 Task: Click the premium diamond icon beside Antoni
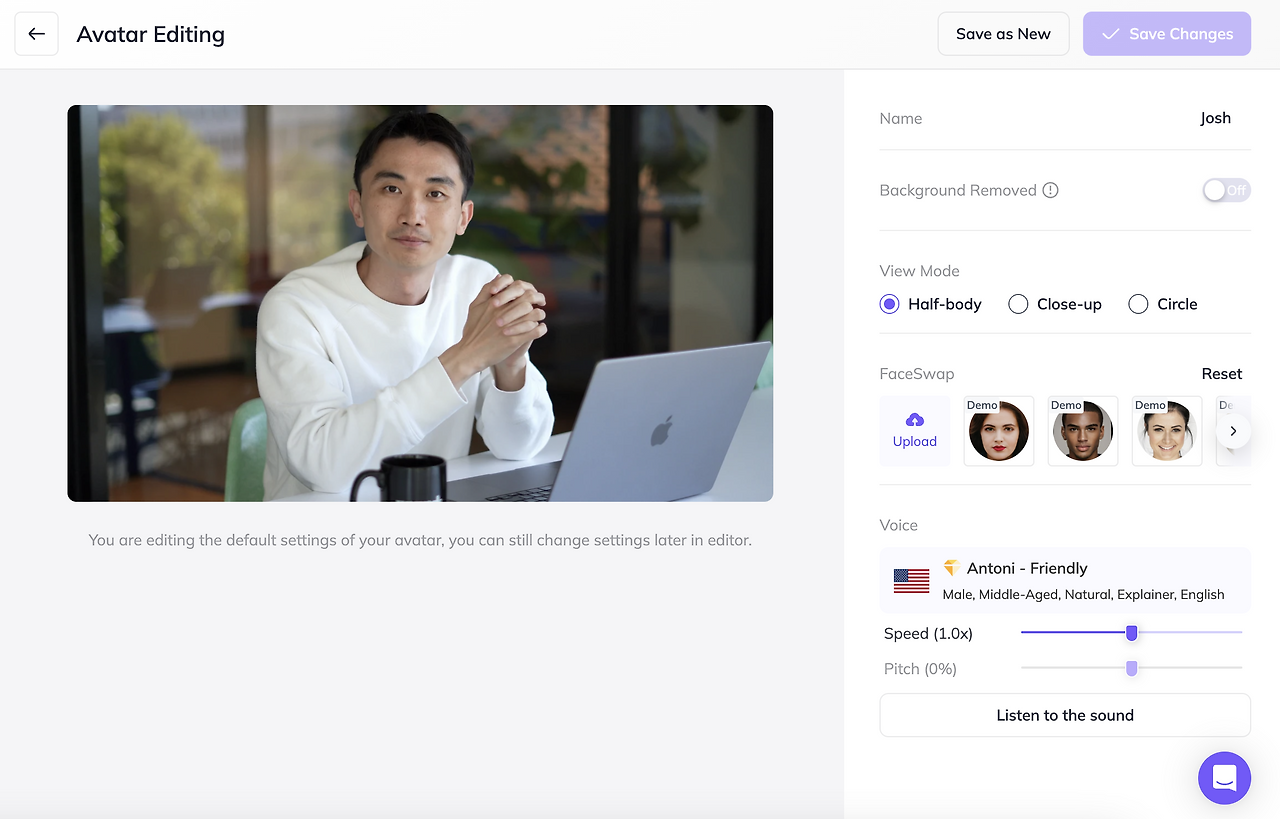pos(951,567)
